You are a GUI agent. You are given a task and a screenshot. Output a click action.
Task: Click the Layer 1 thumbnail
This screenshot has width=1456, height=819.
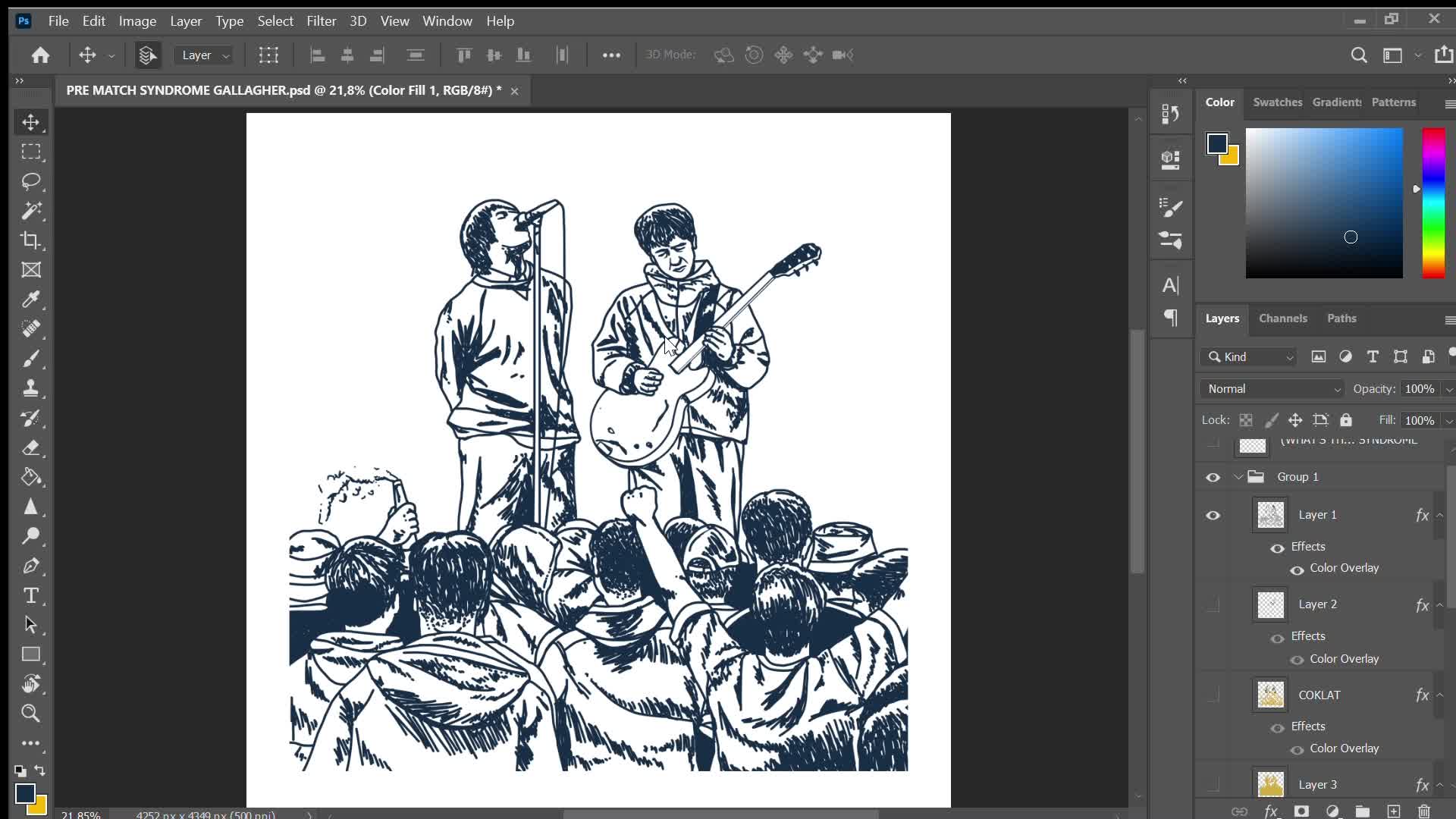pos(1271,515)
